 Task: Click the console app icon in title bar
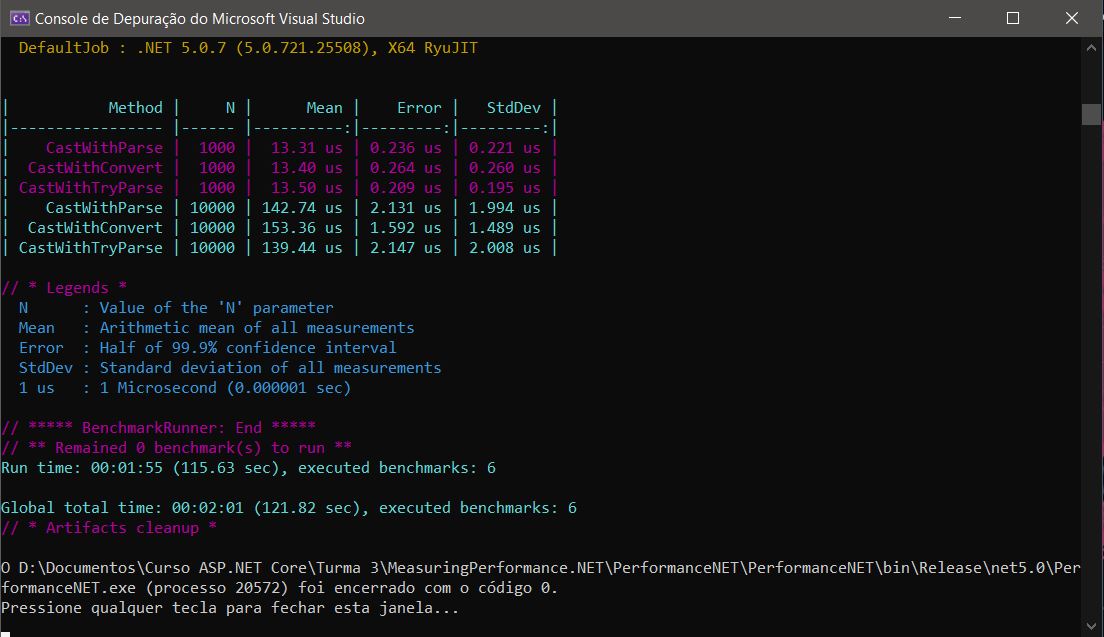click(19, 18)
